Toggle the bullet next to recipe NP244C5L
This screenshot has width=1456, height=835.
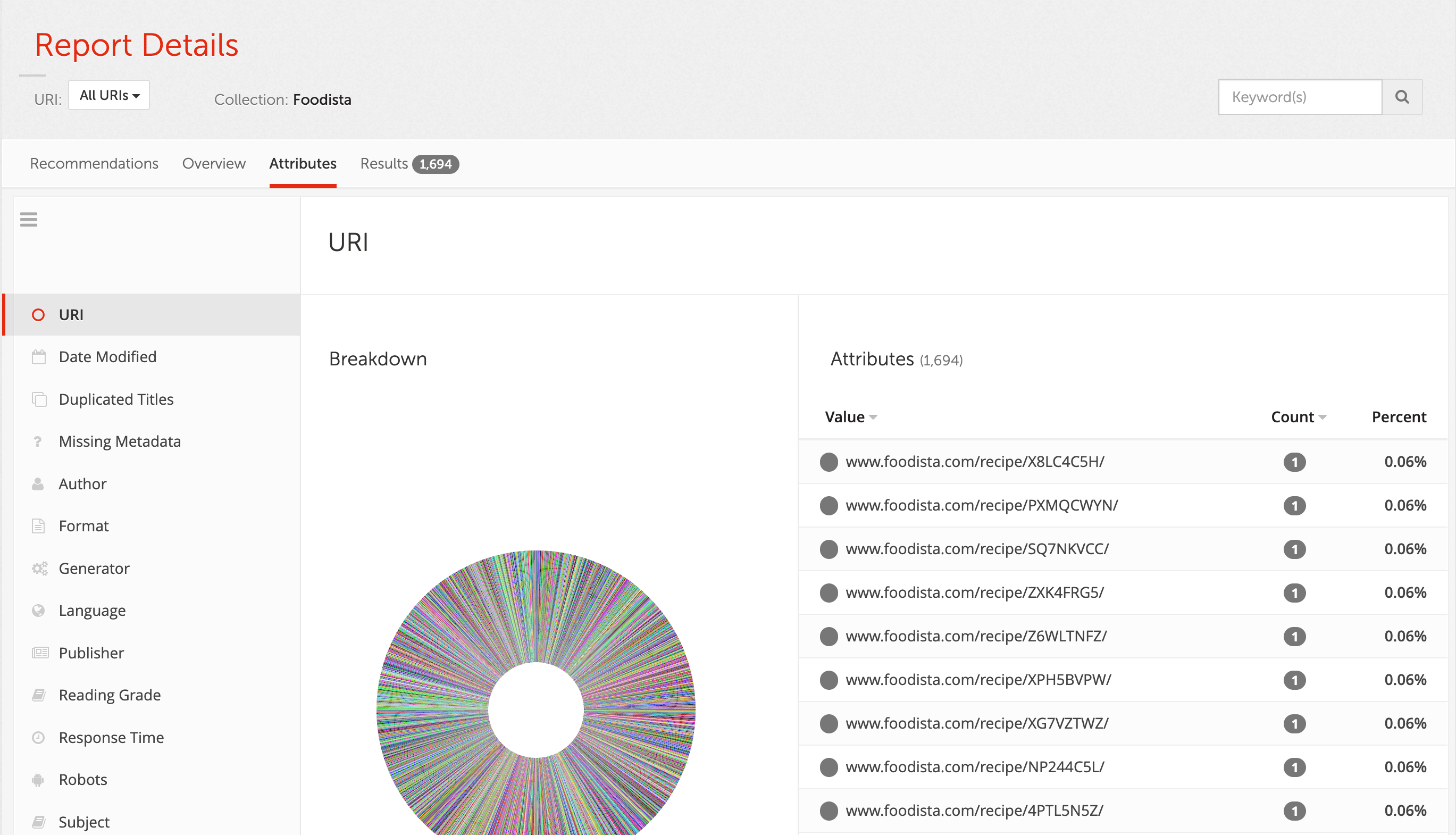point(829,767)
